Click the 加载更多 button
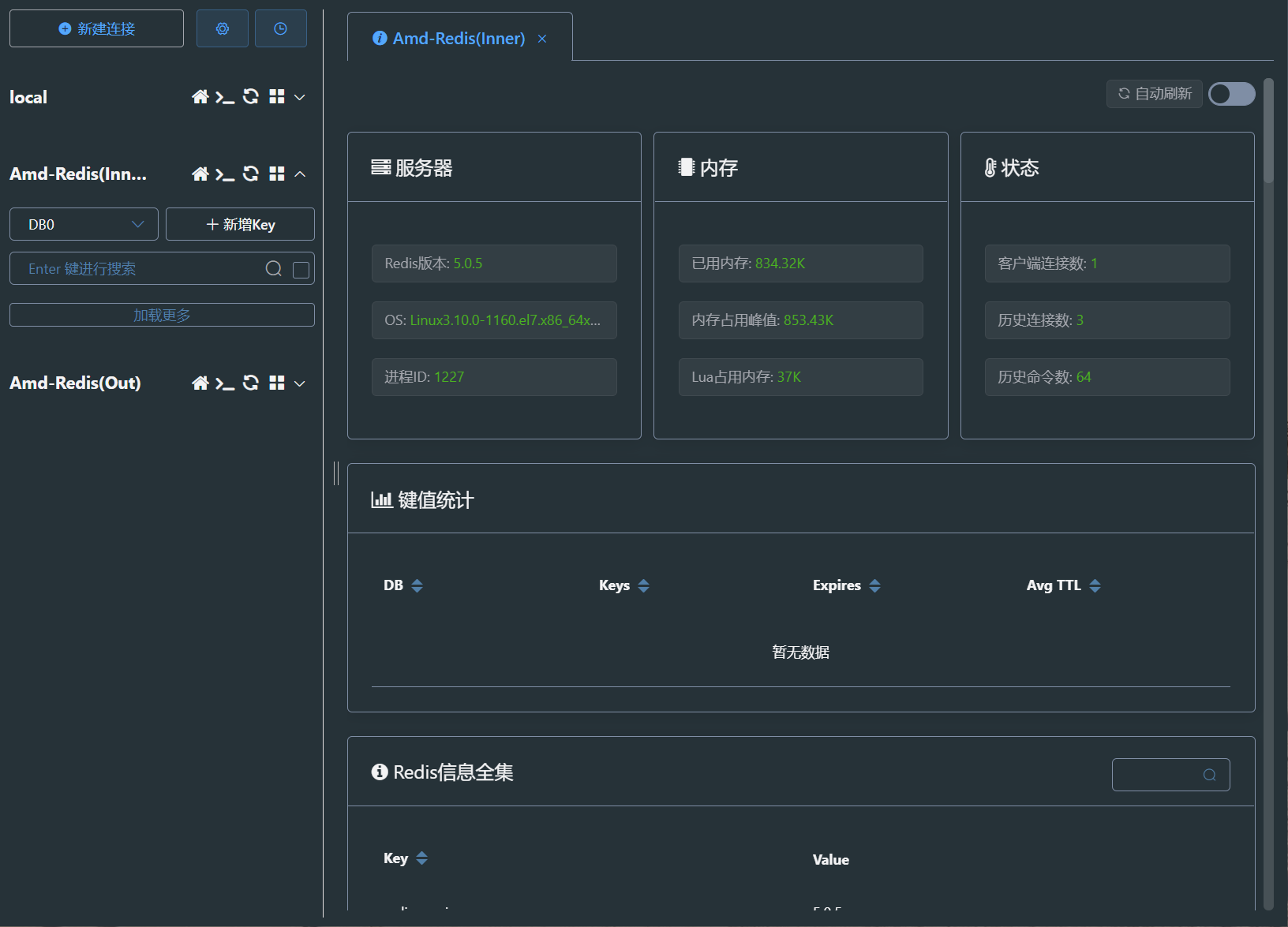 pos(162,315)
